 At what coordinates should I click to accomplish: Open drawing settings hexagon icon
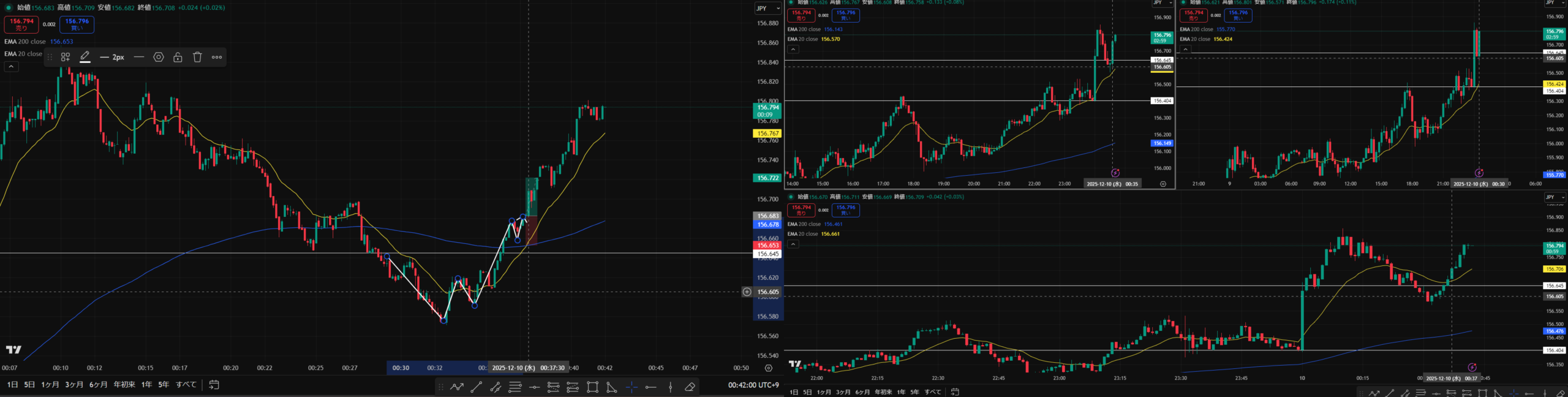[159, 57]
